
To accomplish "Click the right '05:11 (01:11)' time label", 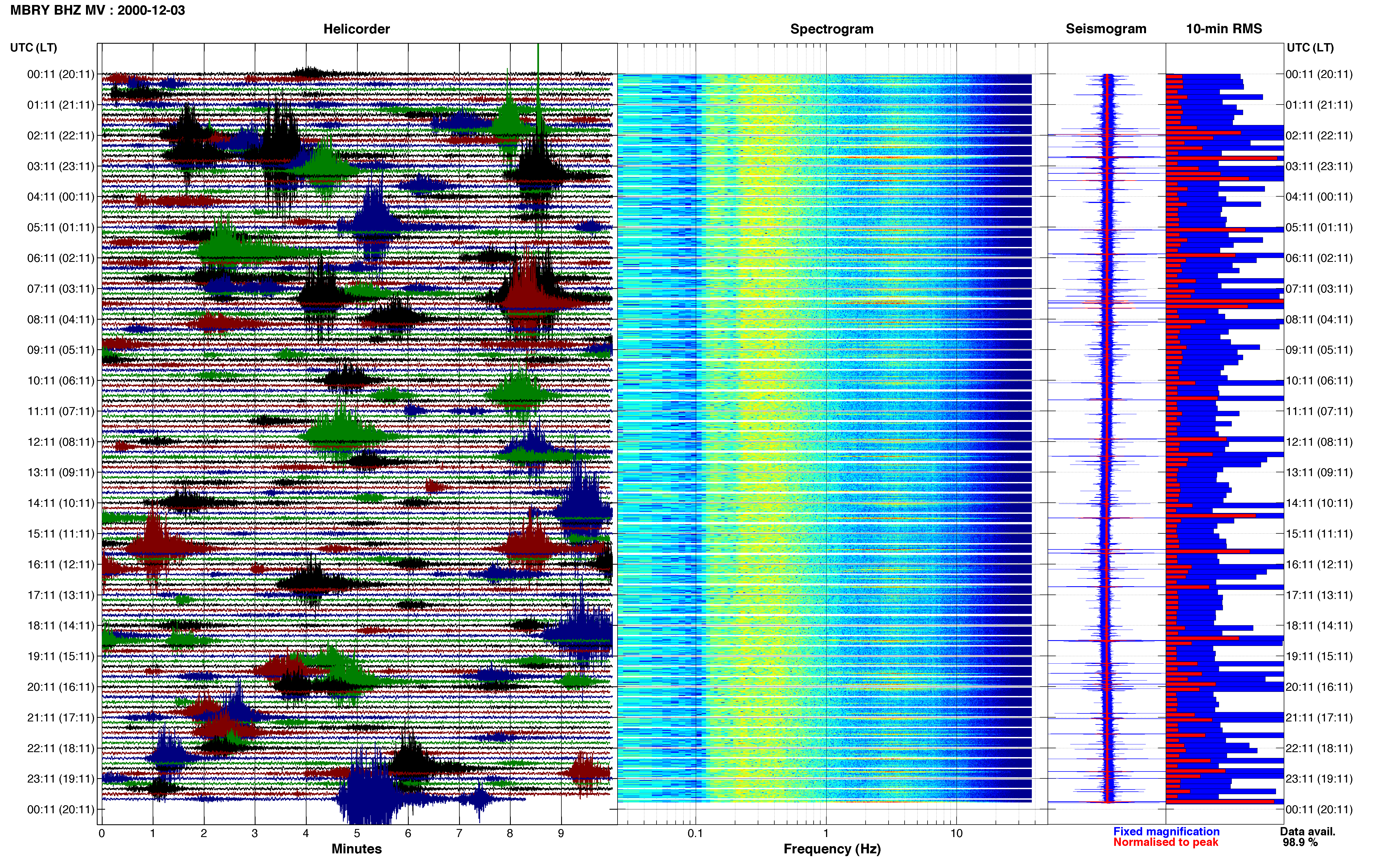I will (x=1319, y=227).
